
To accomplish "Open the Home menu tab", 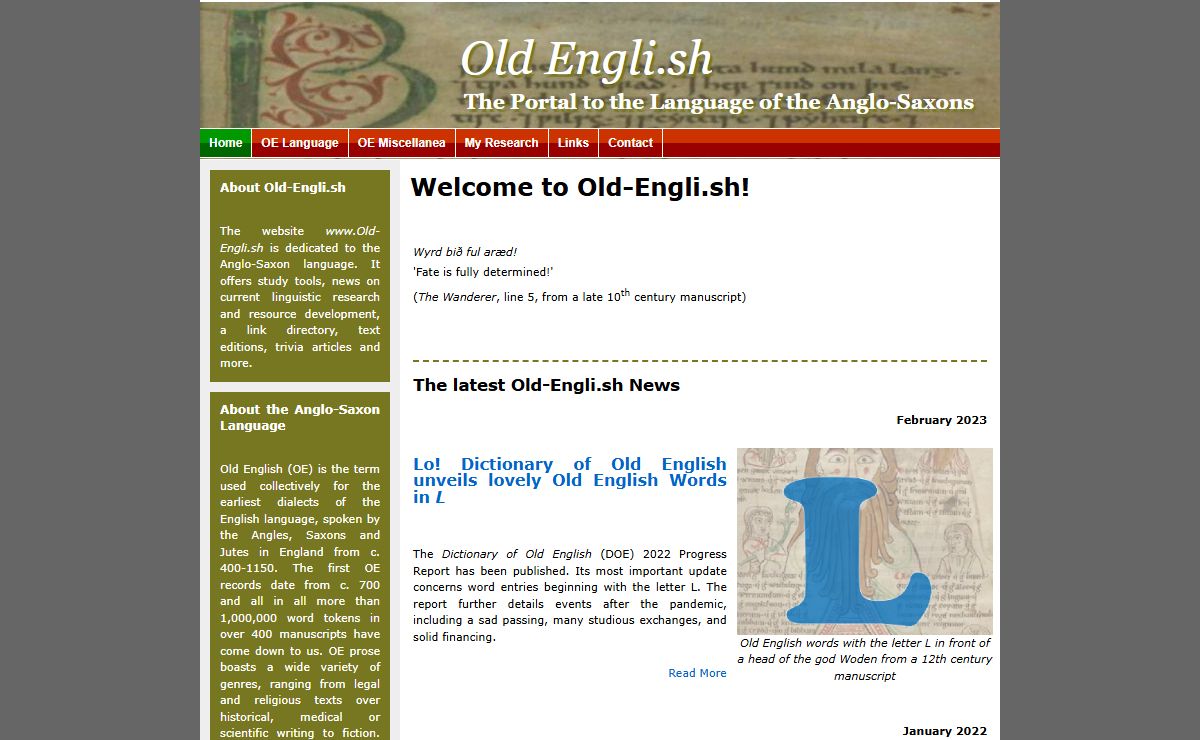I will (225, 143).
